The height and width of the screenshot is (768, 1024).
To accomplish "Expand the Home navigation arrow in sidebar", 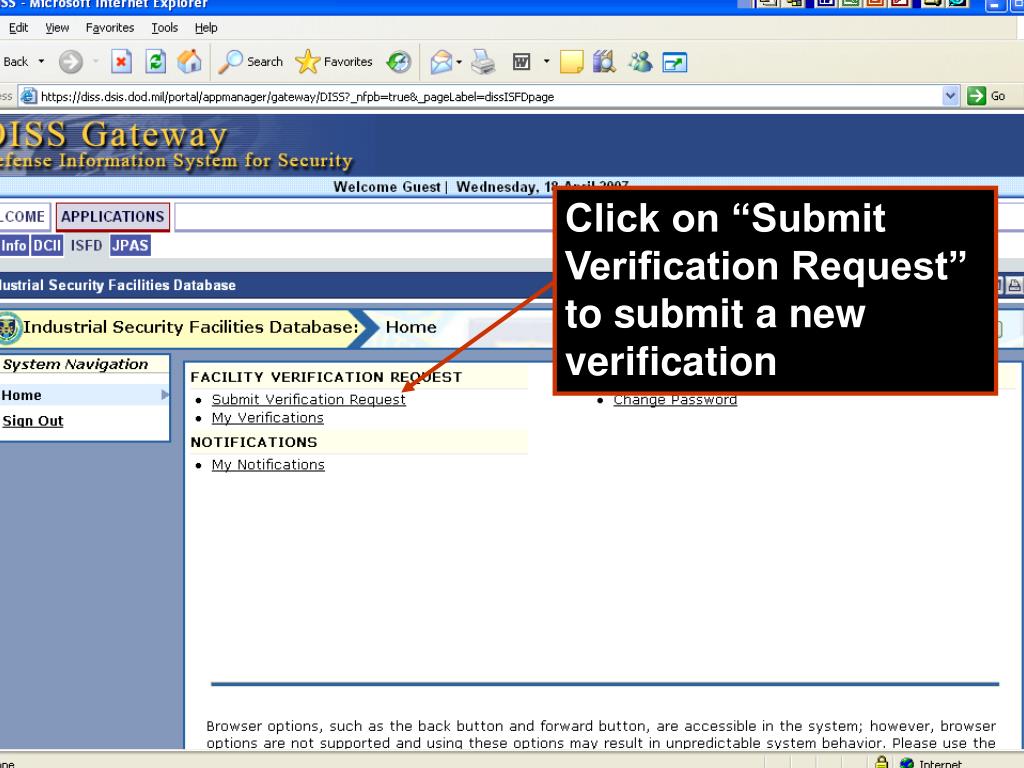I will click(x=165, y=394).
